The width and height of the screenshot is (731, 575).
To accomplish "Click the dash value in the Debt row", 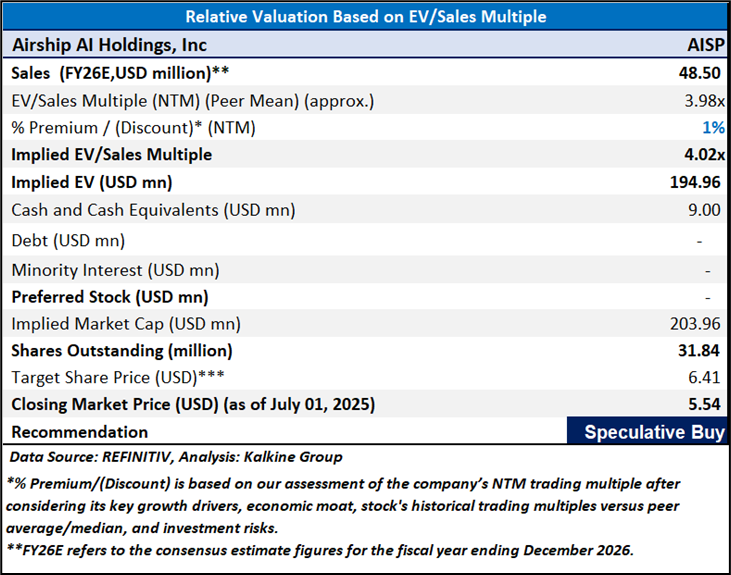I will tap(699, 242).
